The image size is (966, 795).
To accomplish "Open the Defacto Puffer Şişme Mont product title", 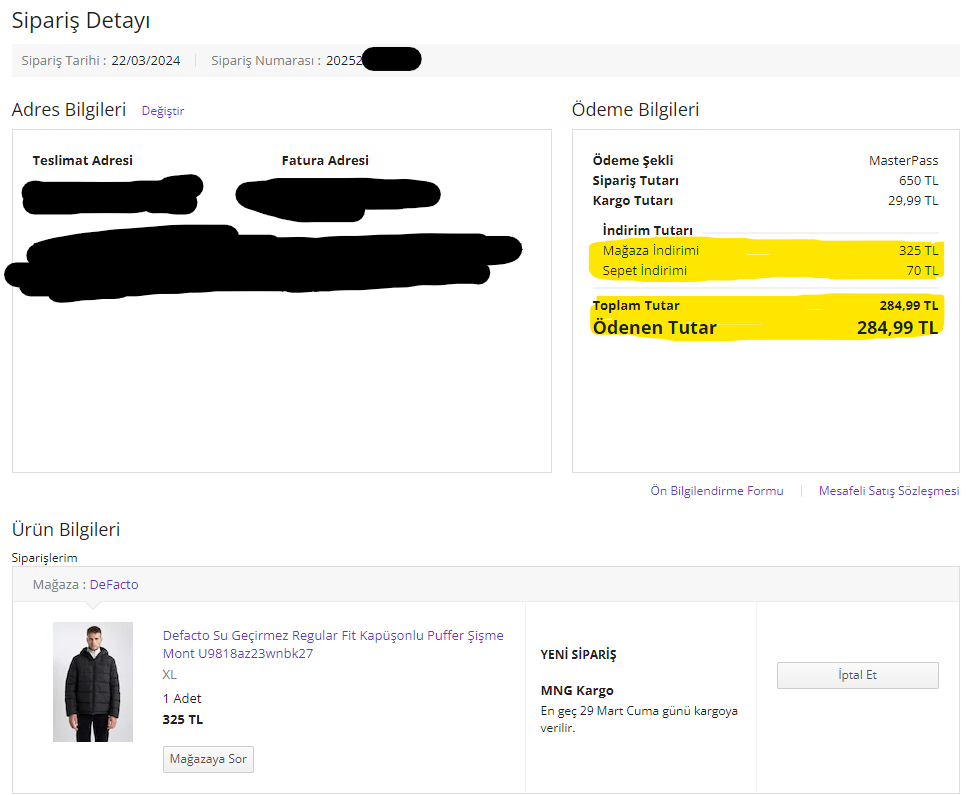I will [333, 644].
